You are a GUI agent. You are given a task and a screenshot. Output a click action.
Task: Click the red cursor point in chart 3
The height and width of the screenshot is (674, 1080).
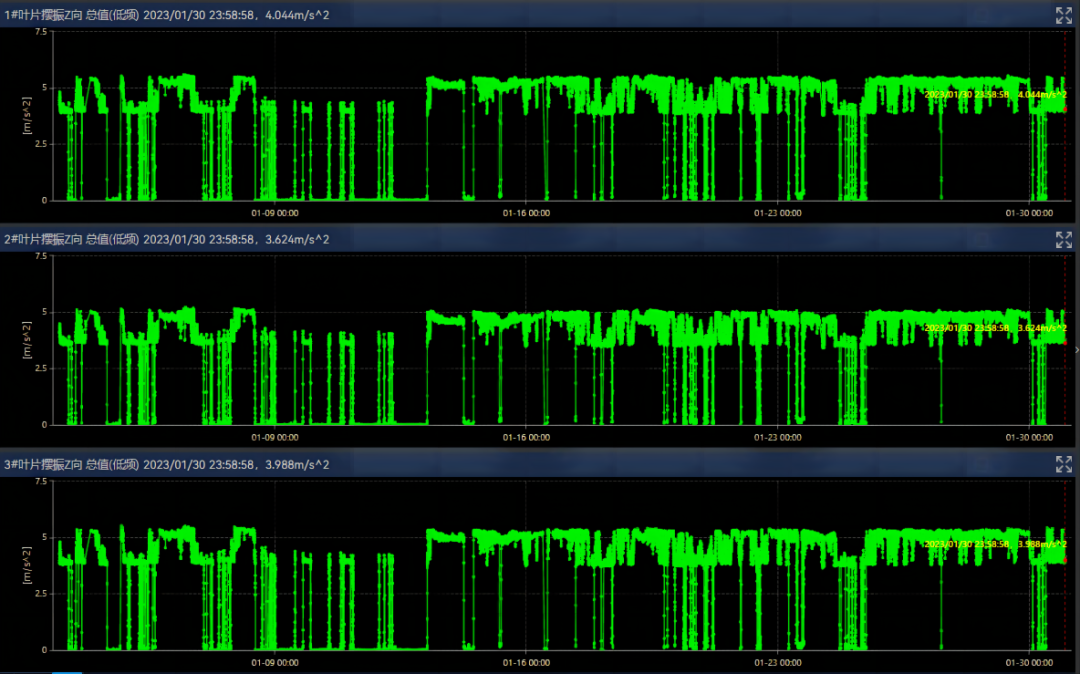point(1065,560)
